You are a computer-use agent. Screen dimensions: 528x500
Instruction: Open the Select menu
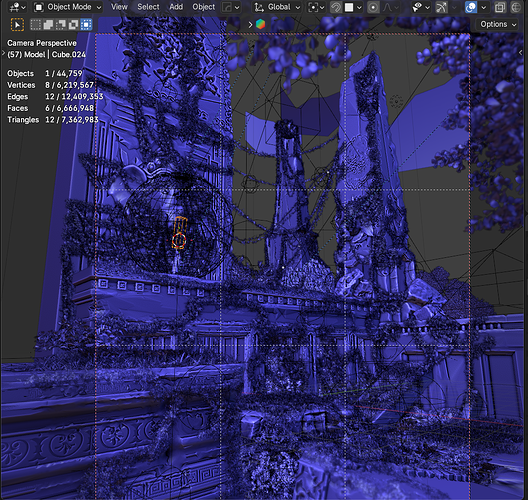coord(148,7)
